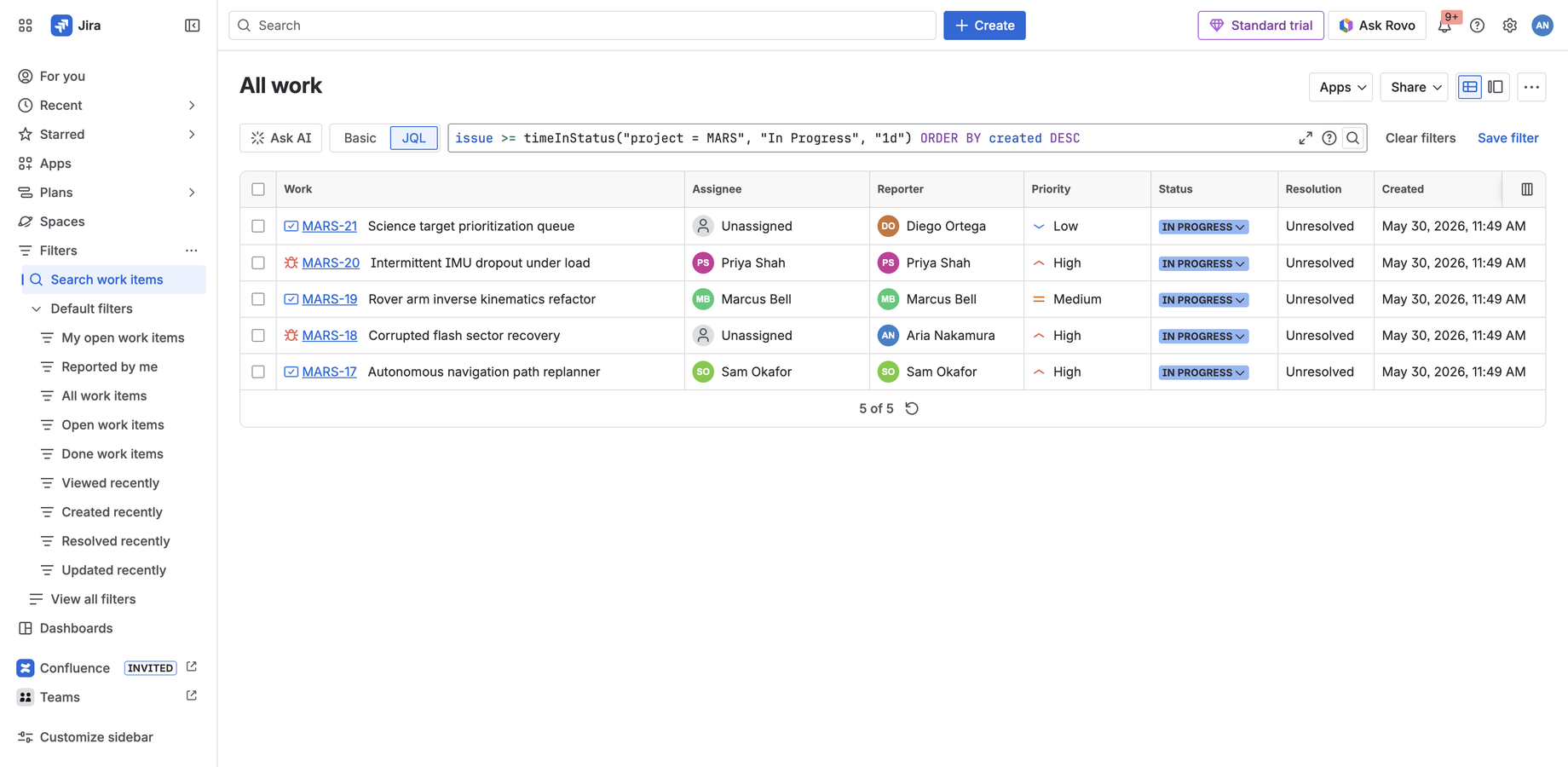This screenshot has height=767, width=1568.
Task: Expand the Recent menu chevron
Action: pos(192,106)
